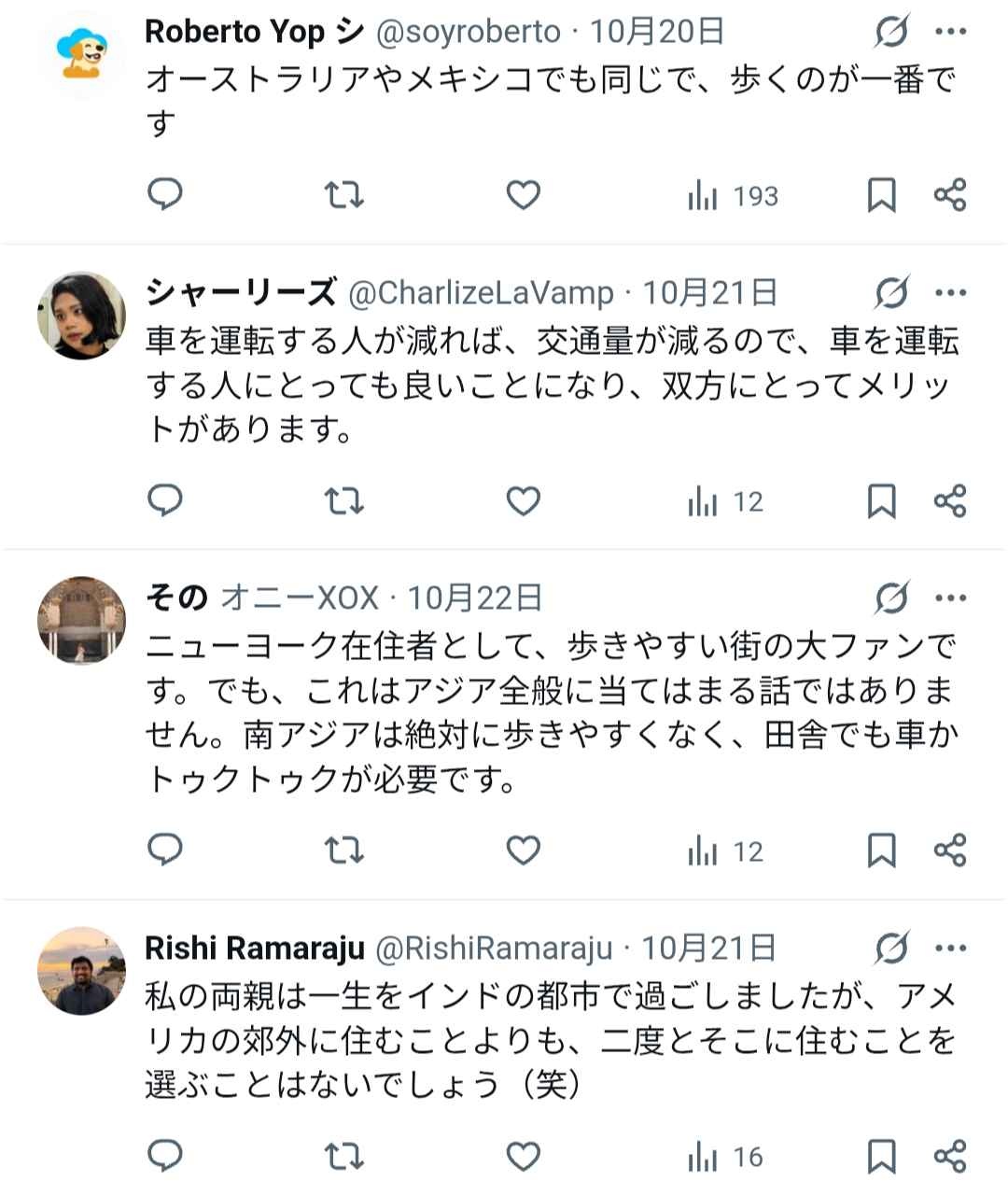The width and height of the screenshot is (1008, 1195).
Task: Open the reply icon on Roberto Yop's tweet
Action: 165,195
